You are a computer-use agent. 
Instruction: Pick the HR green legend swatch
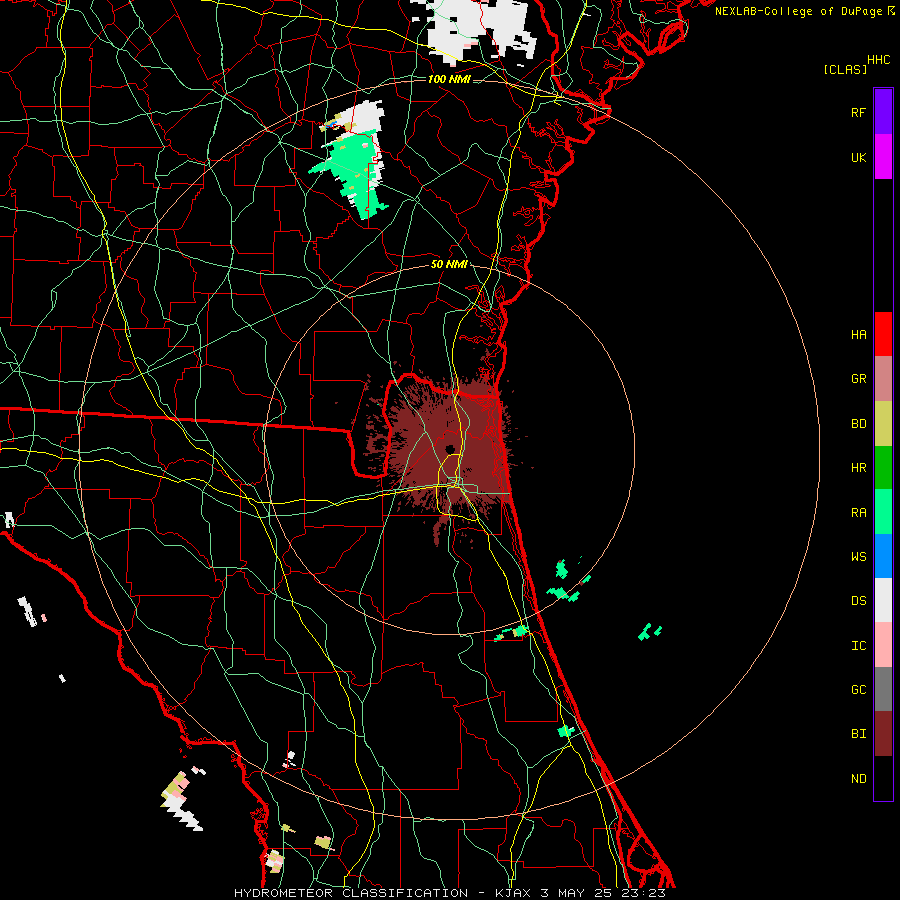[883, 468]
